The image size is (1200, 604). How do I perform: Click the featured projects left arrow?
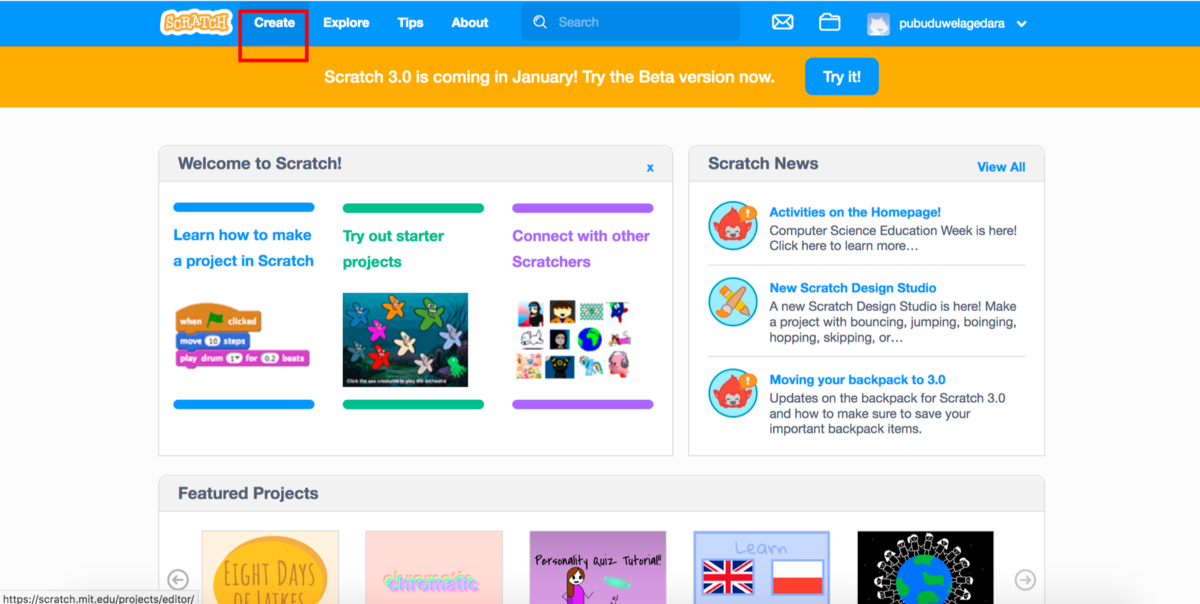[x=178, y=580]
